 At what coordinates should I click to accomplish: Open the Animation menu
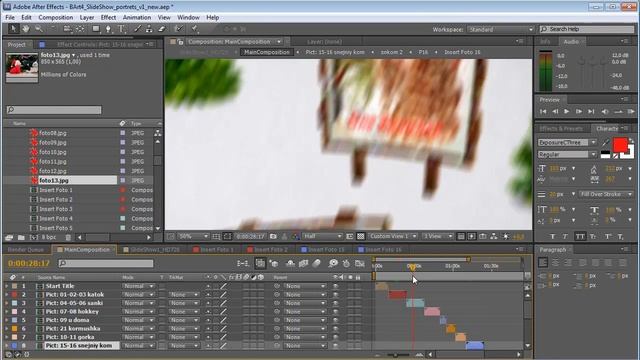(x=137, y=18)
